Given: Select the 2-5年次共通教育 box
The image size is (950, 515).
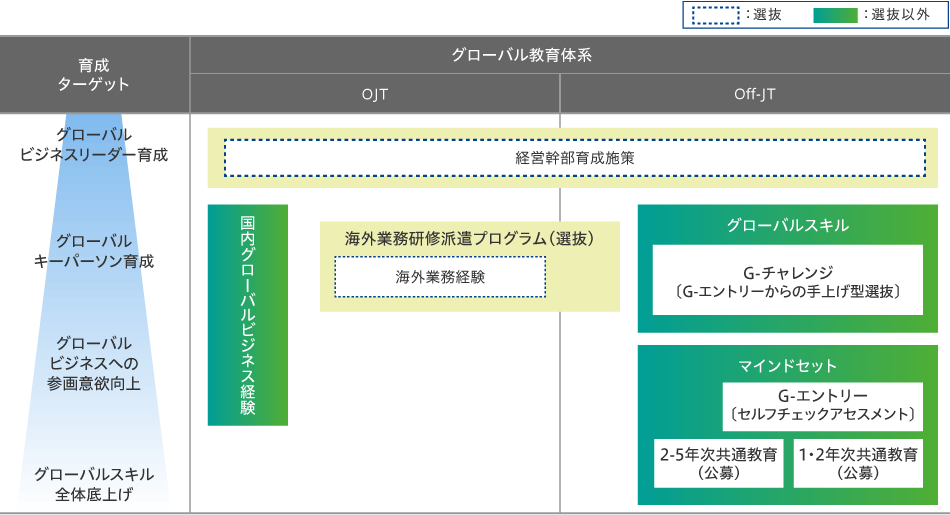Looking at the screenshot, I should coord(718,463).
